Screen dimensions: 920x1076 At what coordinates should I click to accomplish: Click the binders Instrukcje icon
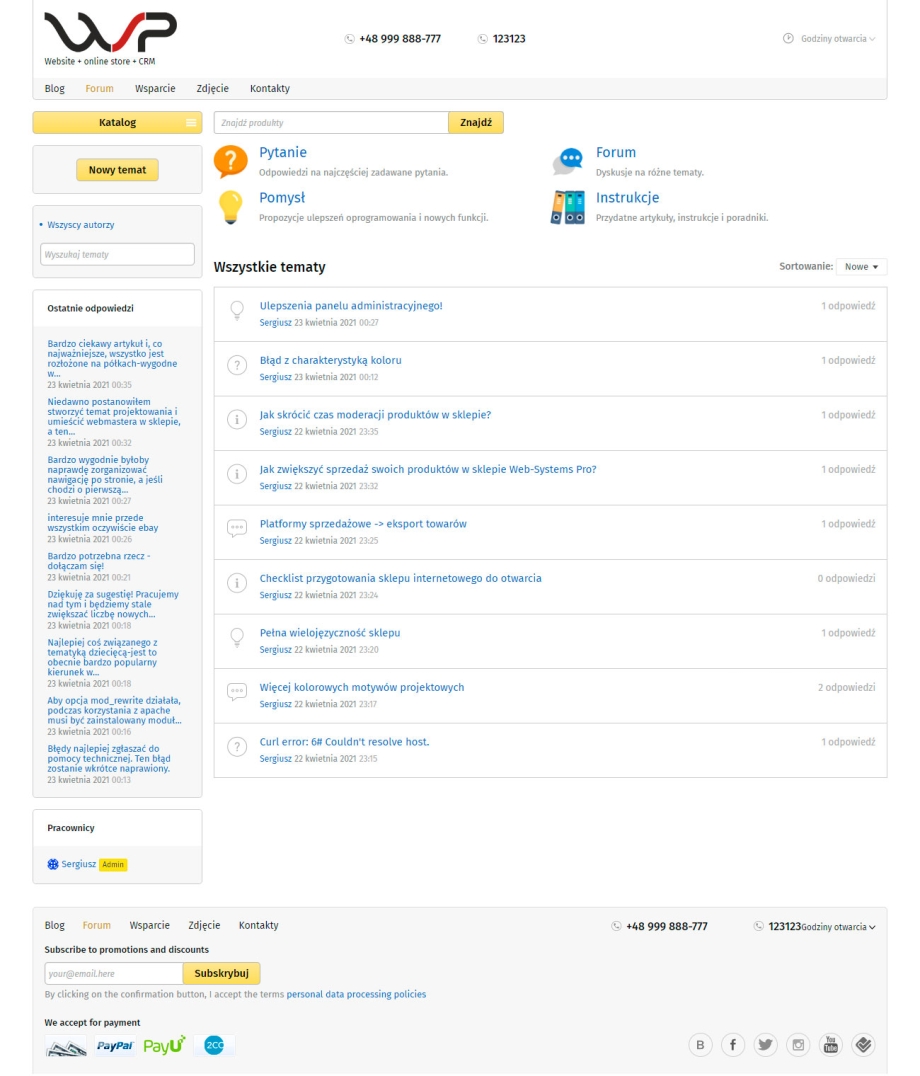pos(567,207)
